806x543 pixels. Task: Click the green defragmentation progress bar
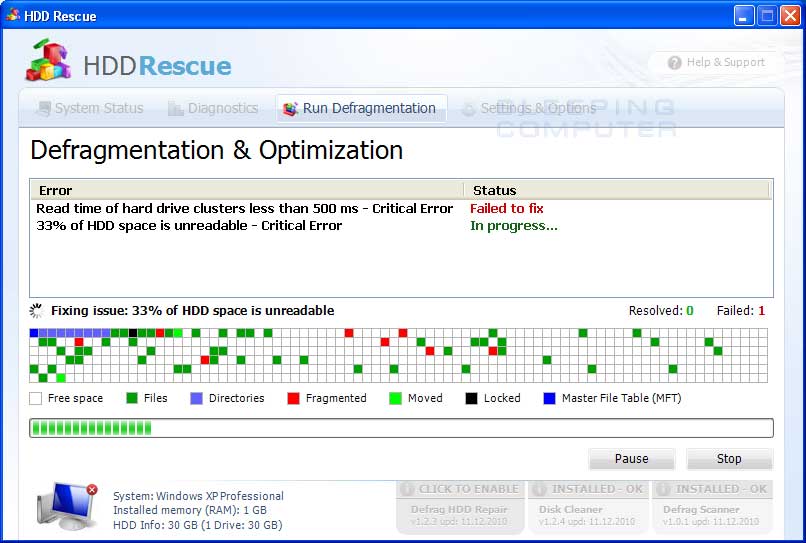pos(401,428)
